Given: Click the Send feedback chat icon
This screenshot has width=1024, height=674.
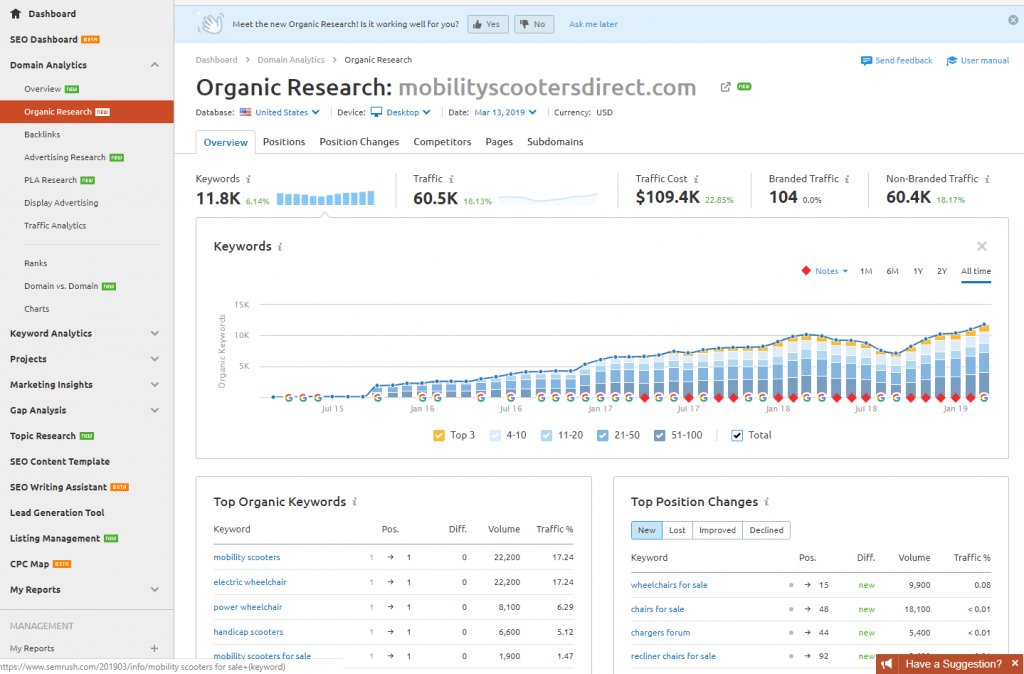Looking at the screenshot, I should pyautogui.click(x=866, y=61).
